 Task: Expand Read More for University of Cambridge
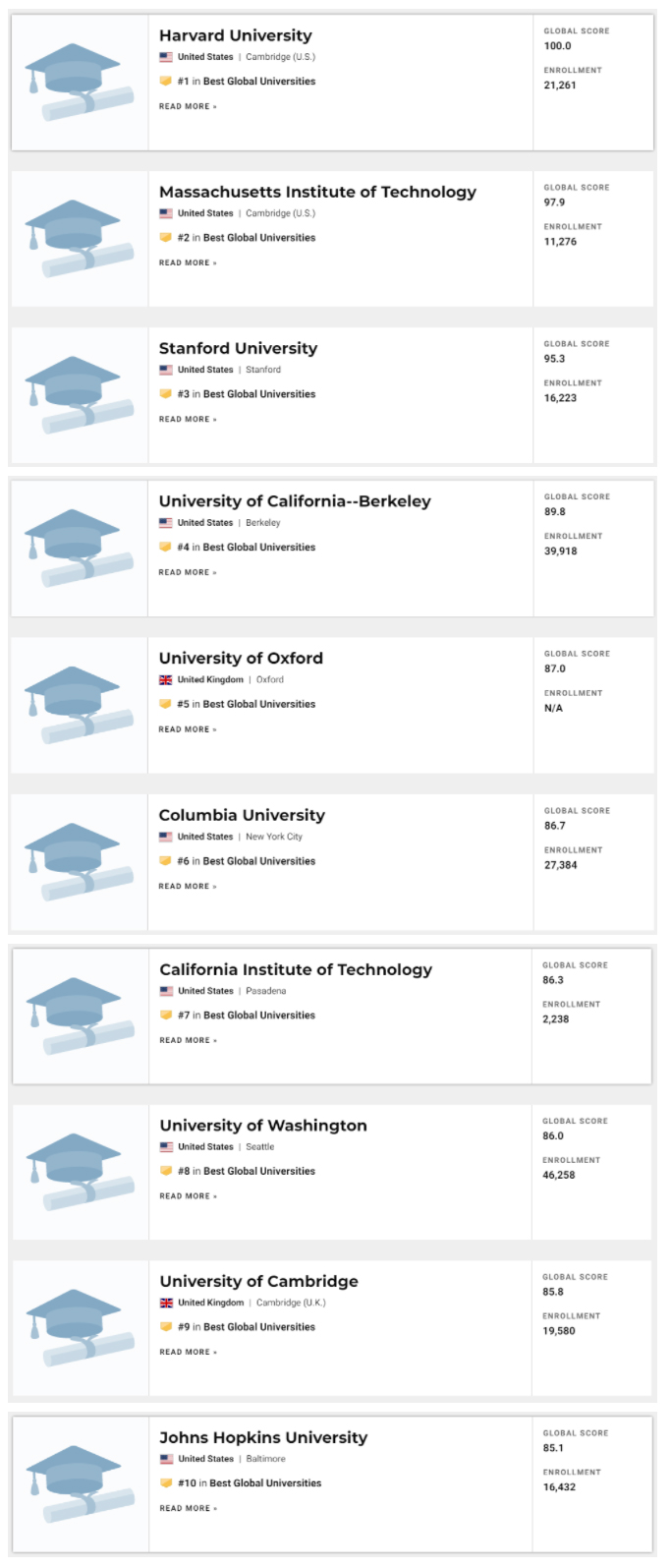point(189,1352)
